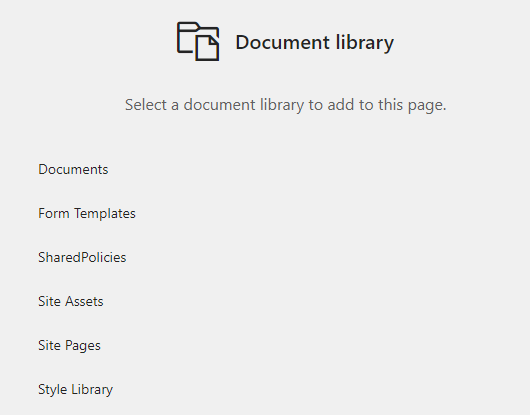This screenshot has height=415, width=530.
Task: Click the 'Select a document library' instruction text
Action: point(286,105)
